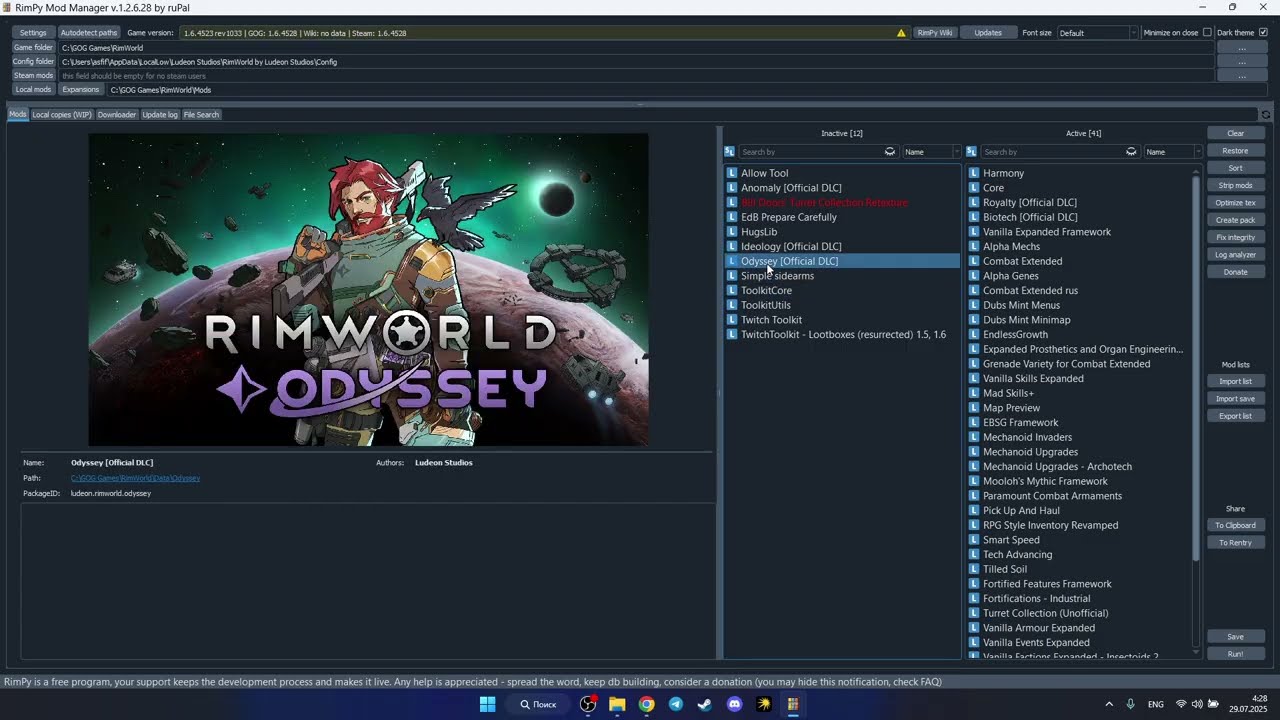Toggle the eye icon in Active search box
Screen dimensions: 1280x720
[1131, 152]
